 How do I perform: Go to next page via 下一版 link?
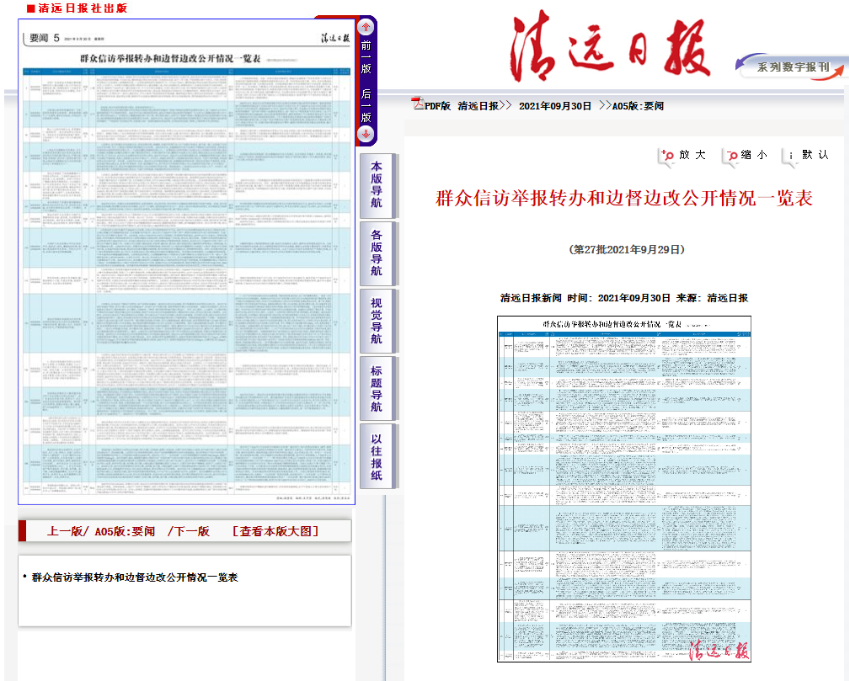pyautogui.click(x=190, y=531)
